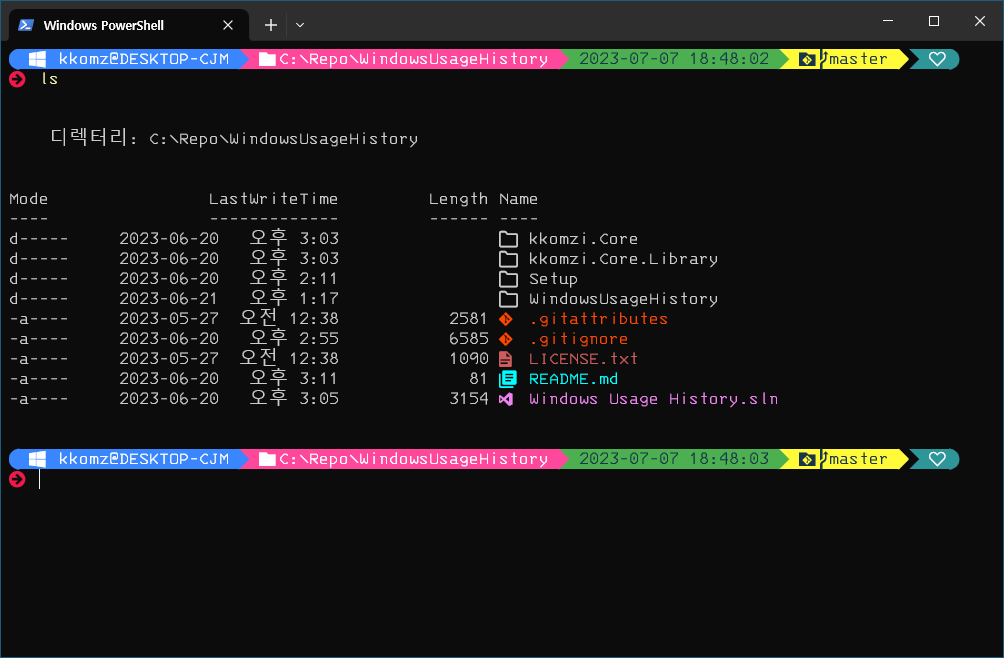Click the markdown icon beside README.md

[507, 379]
